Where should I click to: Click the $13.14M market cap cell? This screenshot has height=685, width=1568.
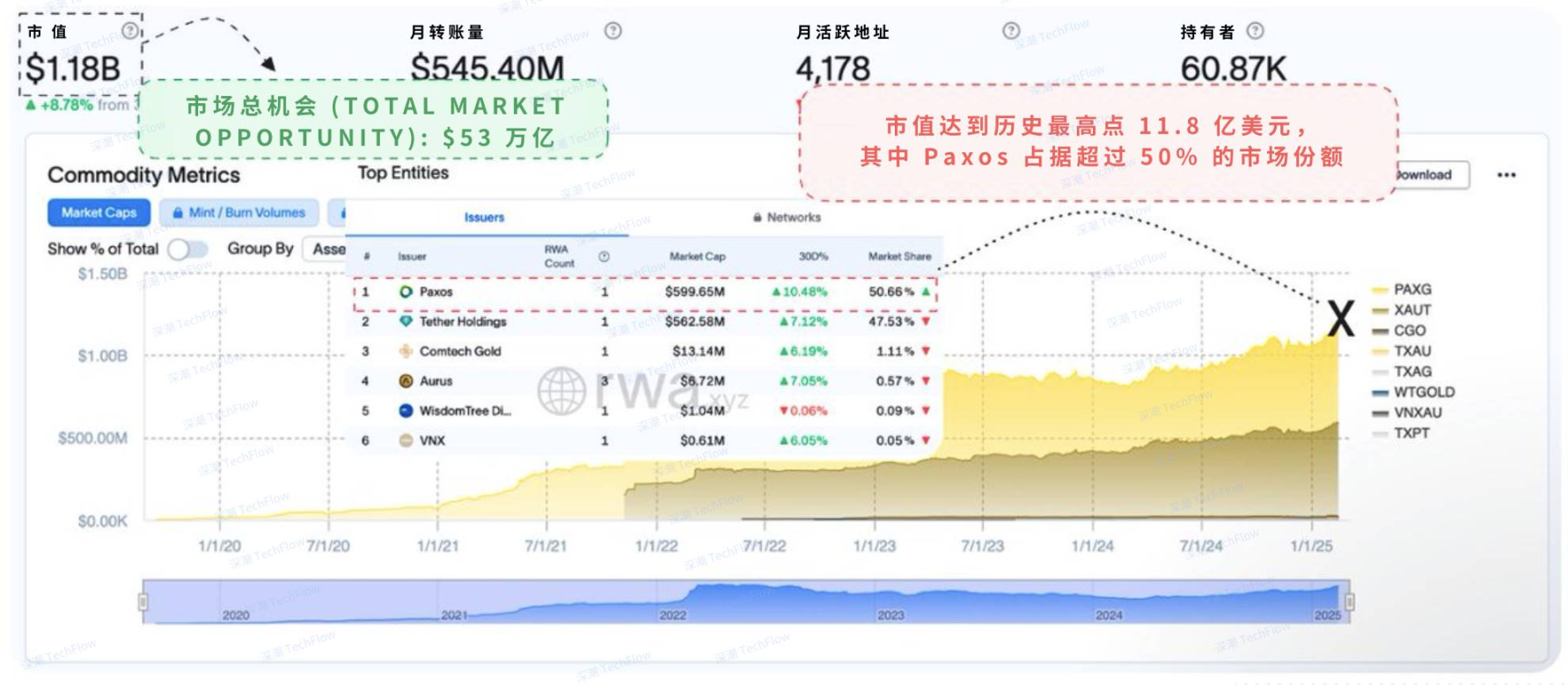tap(698, 351)
